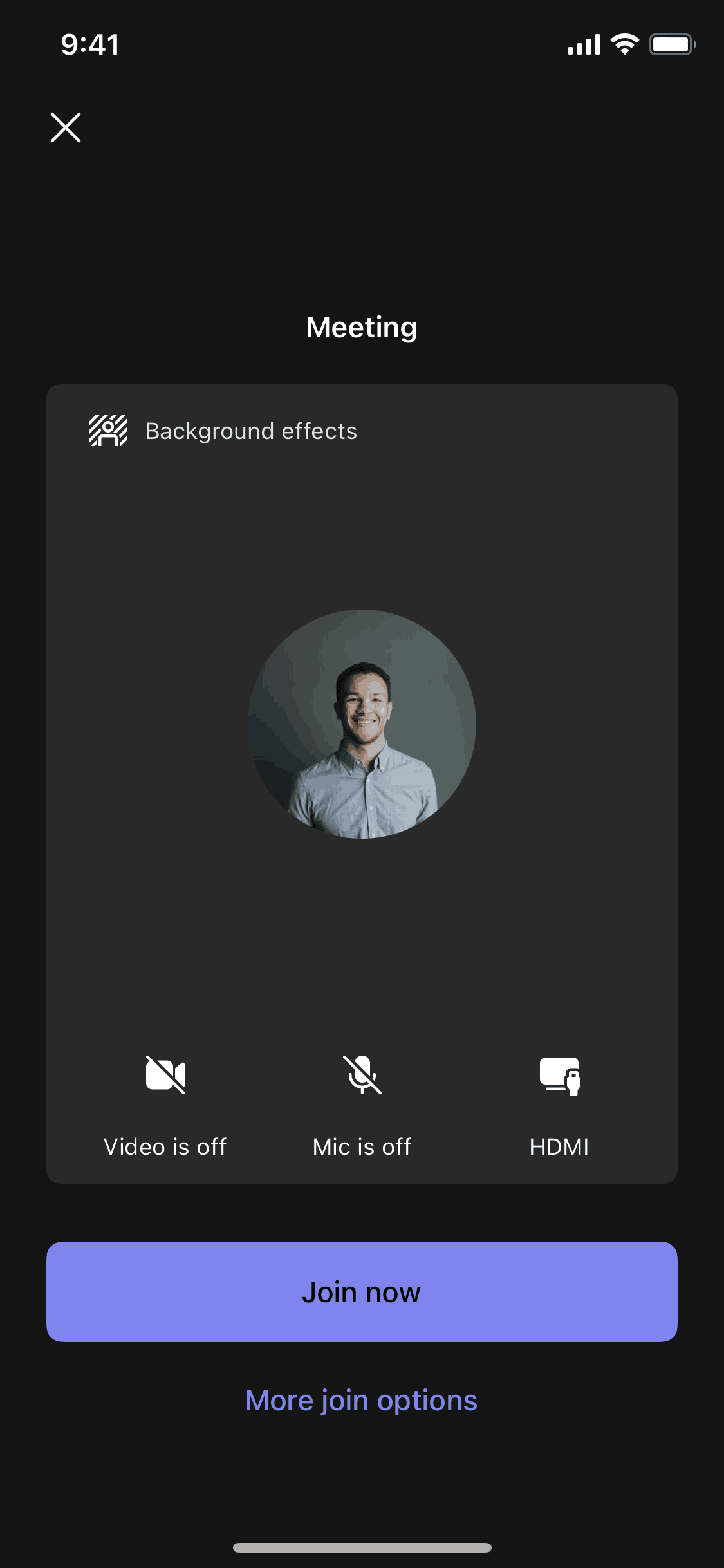Open More join options
The width and height of the screenshot is (724, 1568).
click(x=362, y=1401)
